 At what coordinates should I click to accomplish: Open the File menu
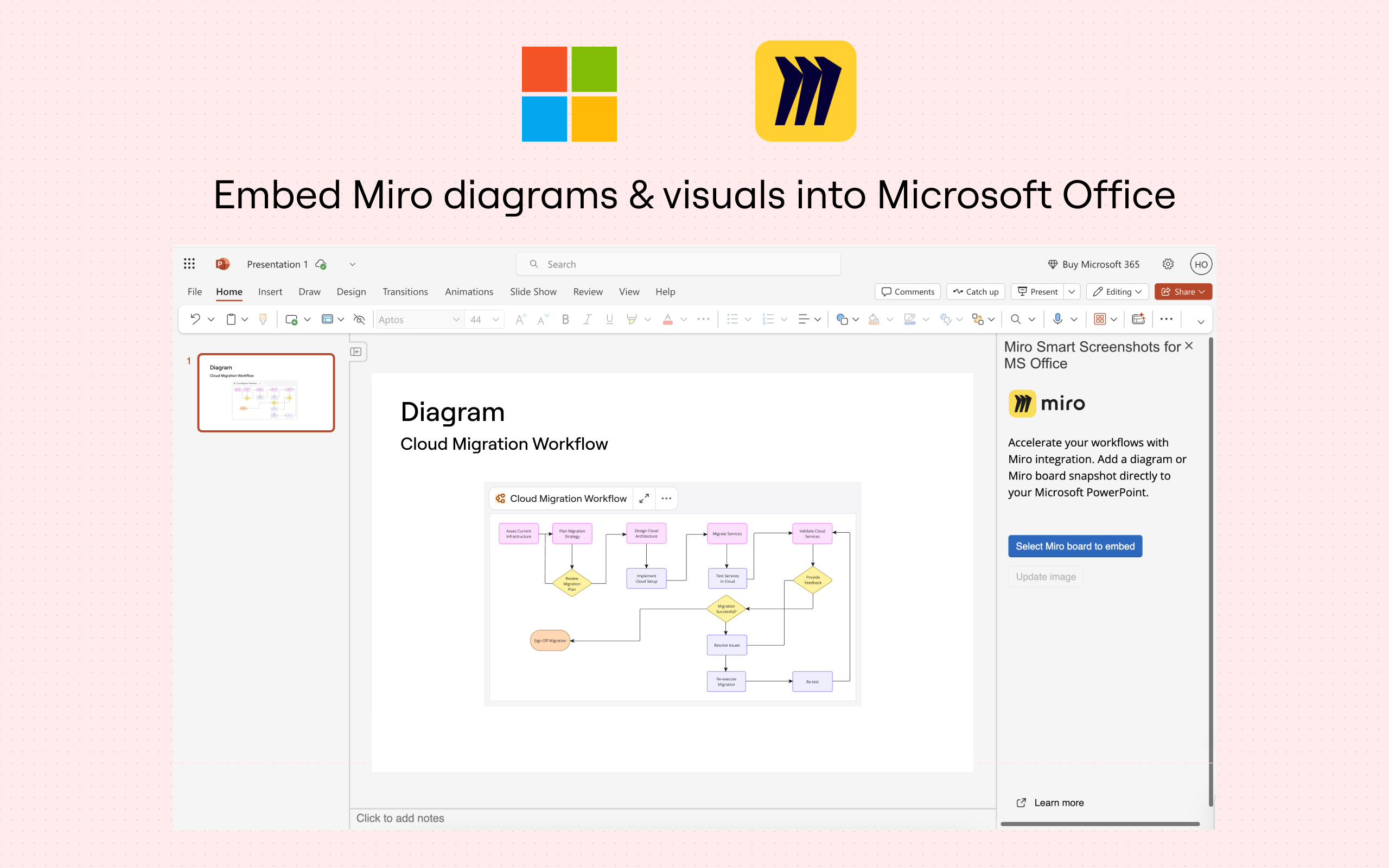(195, 292)
